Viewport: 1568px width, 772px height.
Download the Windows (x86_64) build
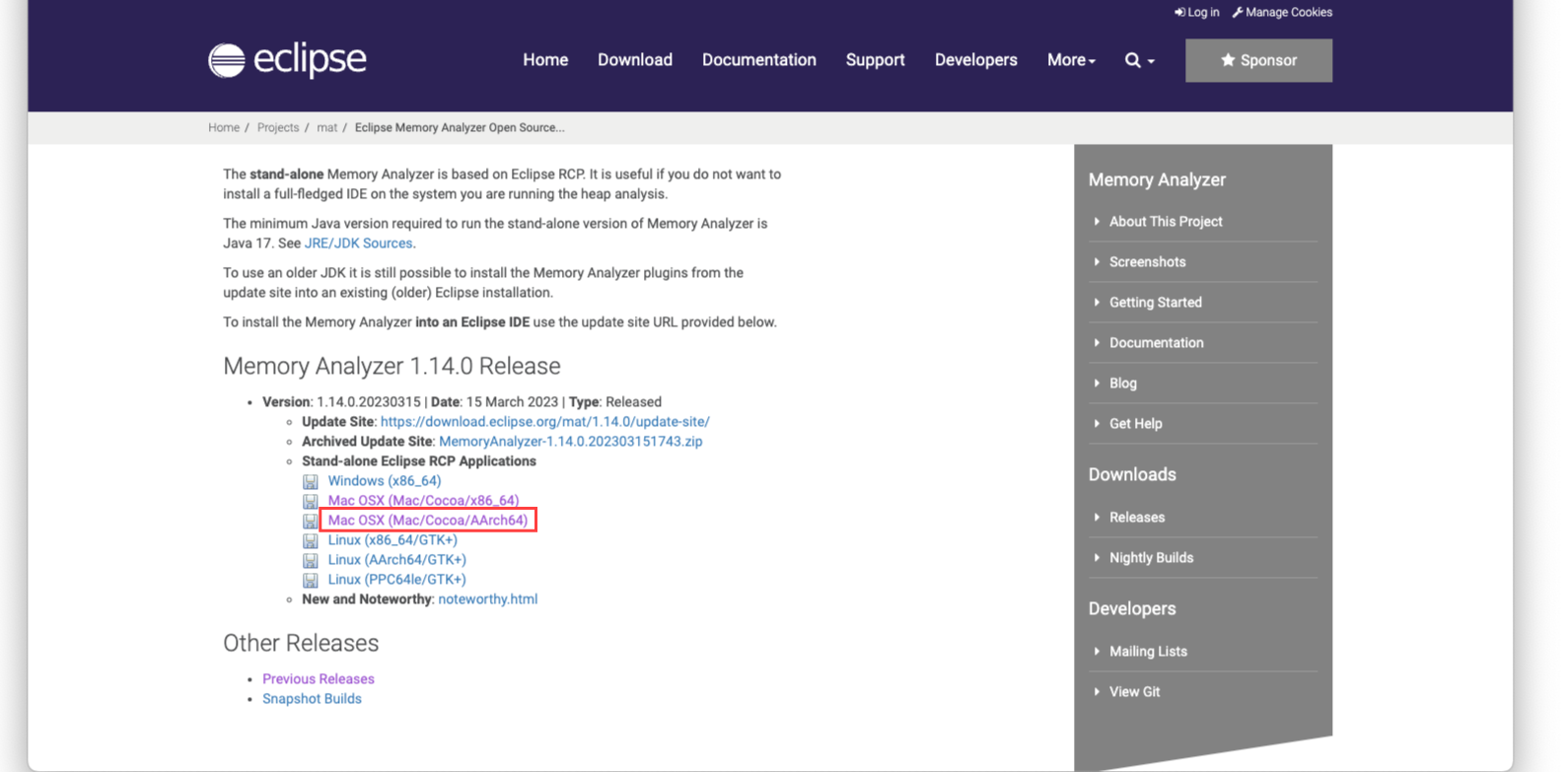(385, 481)
